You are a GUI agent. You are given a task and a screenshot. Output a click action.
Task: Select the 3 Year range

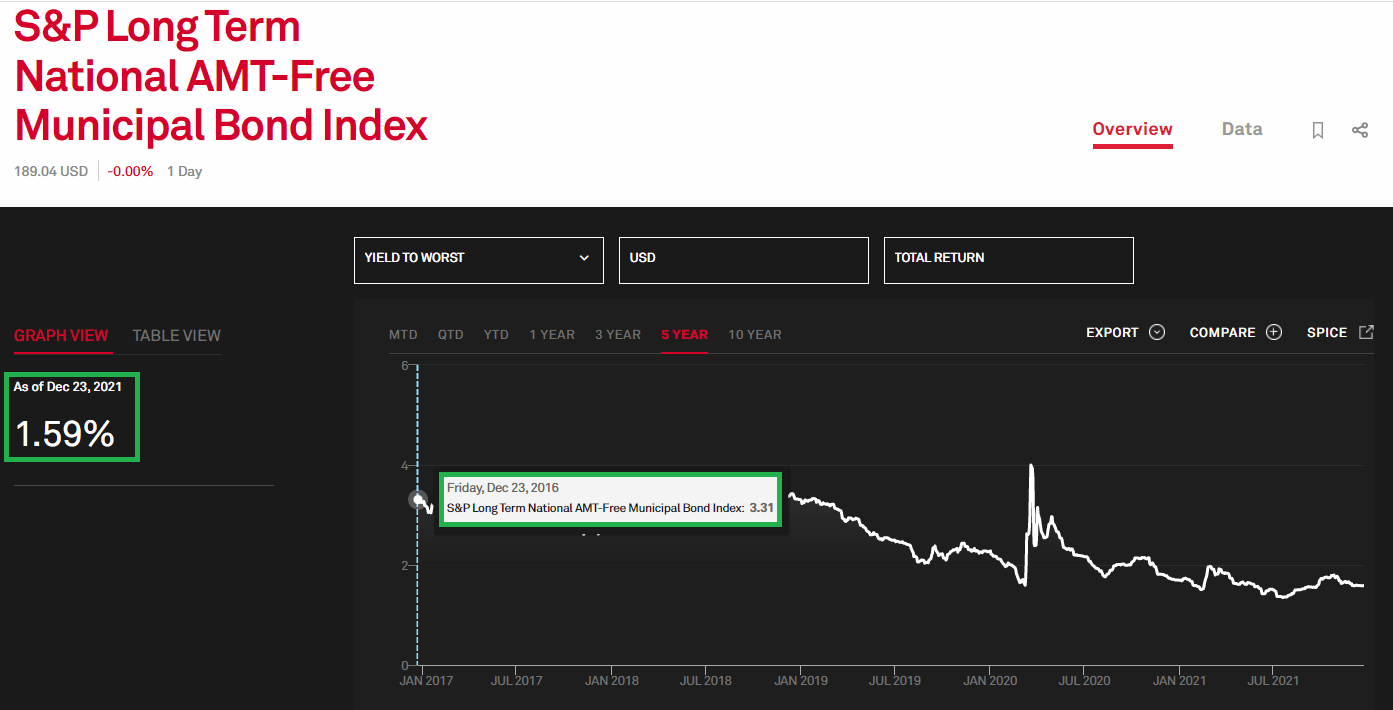[618, 334]
